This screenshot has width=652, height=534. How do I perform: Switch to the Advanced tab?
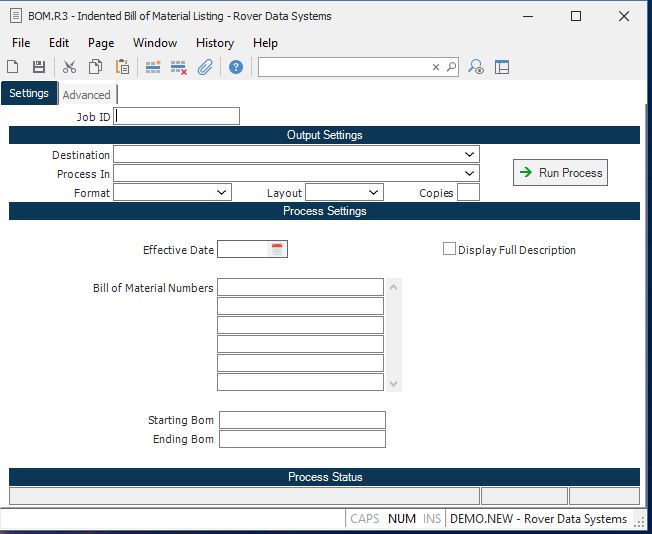[87, 95]
